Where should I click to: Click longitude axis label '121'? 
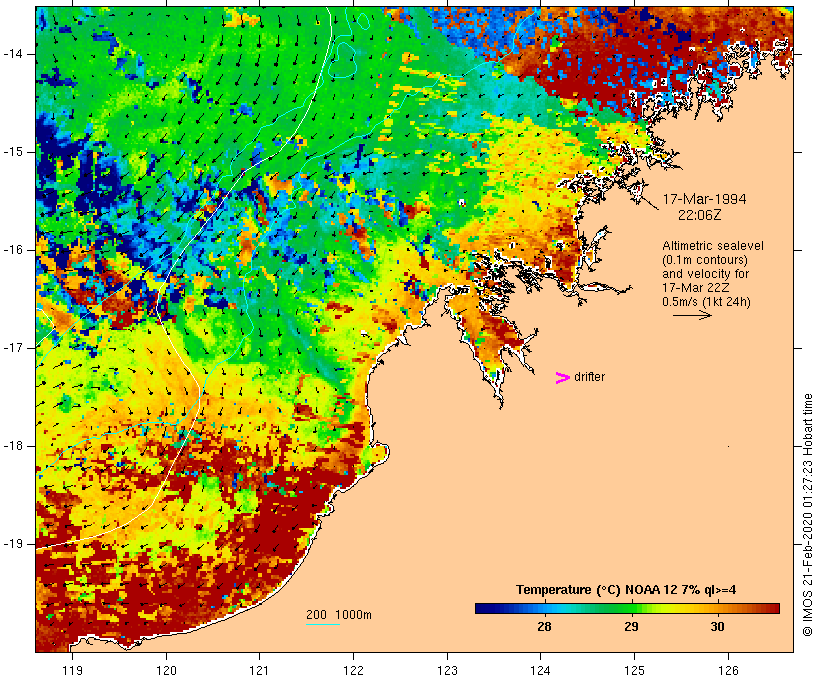pyautogui.click(x=259, y=670)
